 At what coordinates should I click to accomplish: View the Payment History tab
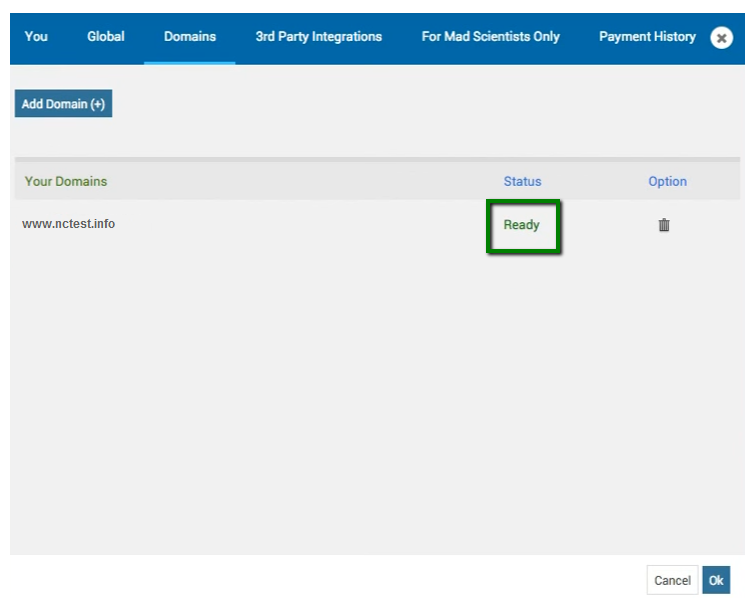click(x=647, y=36)
